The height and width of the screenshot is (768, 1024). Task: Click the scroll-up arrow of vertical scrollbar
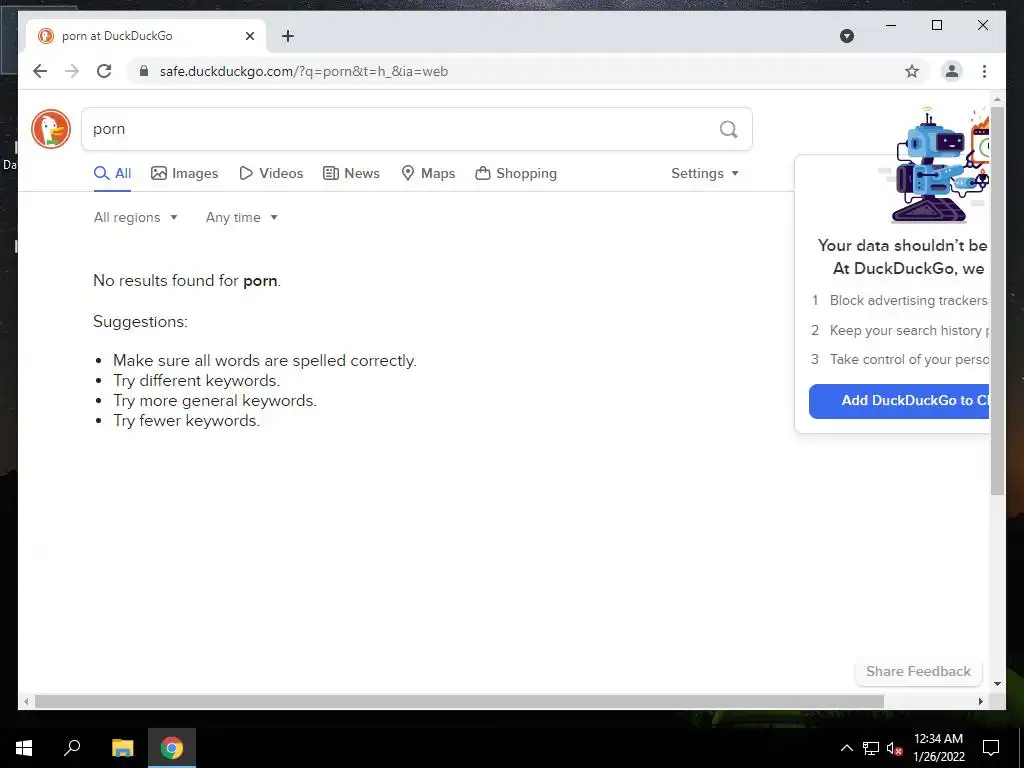coord(997,99)
